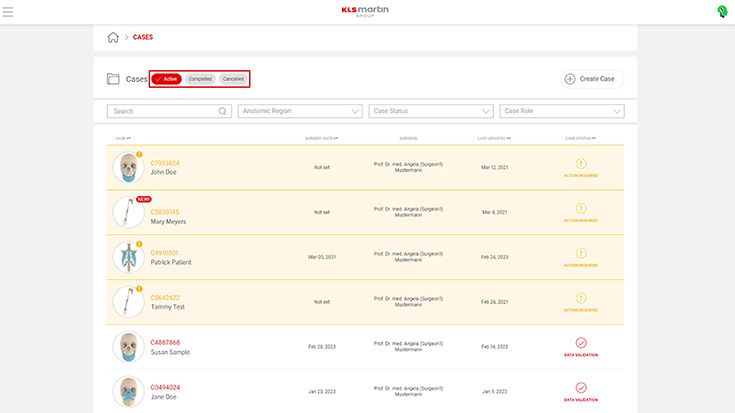Click the KLS Martin Group logo
Image resolution: width=735 pixels, height=413 pixels.
(367, 12)
